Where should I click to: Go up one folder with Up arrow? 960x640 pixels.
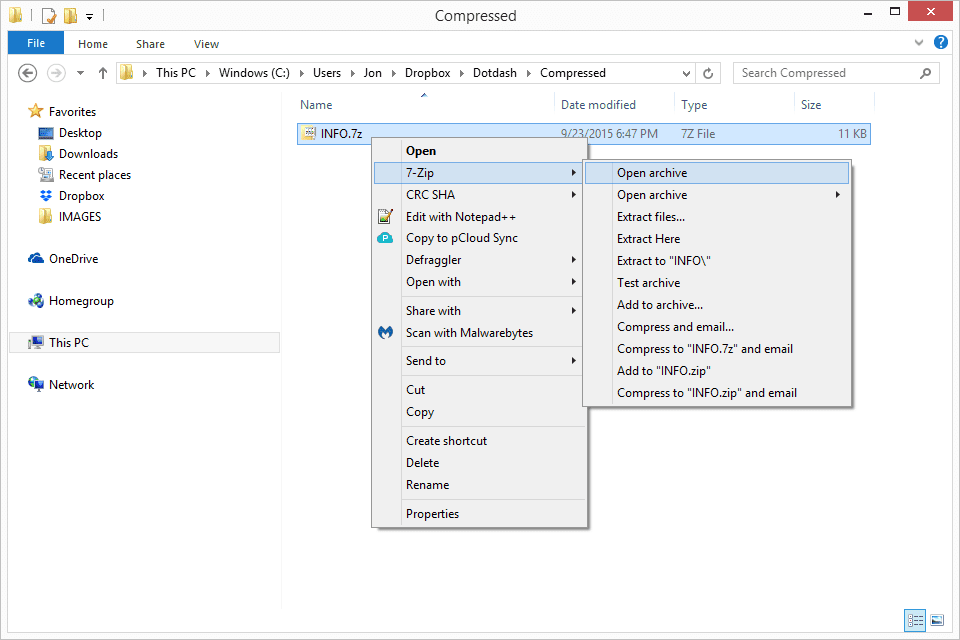point(102,73)
